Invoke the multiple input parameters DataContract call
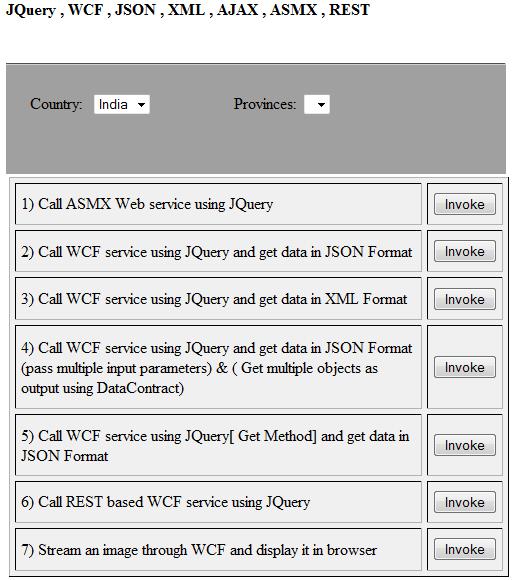This screenshot has height=580, width=516. point(465,367)
